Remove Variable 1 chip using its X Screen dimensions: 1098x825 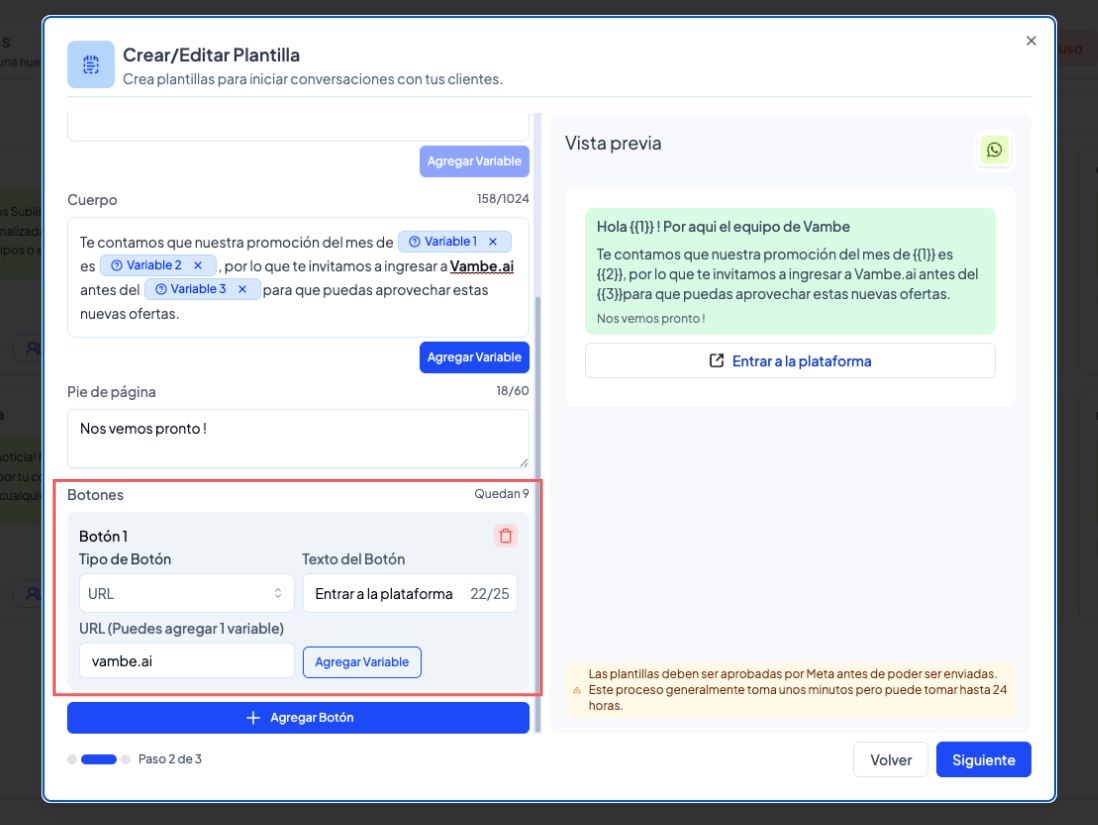493,242
